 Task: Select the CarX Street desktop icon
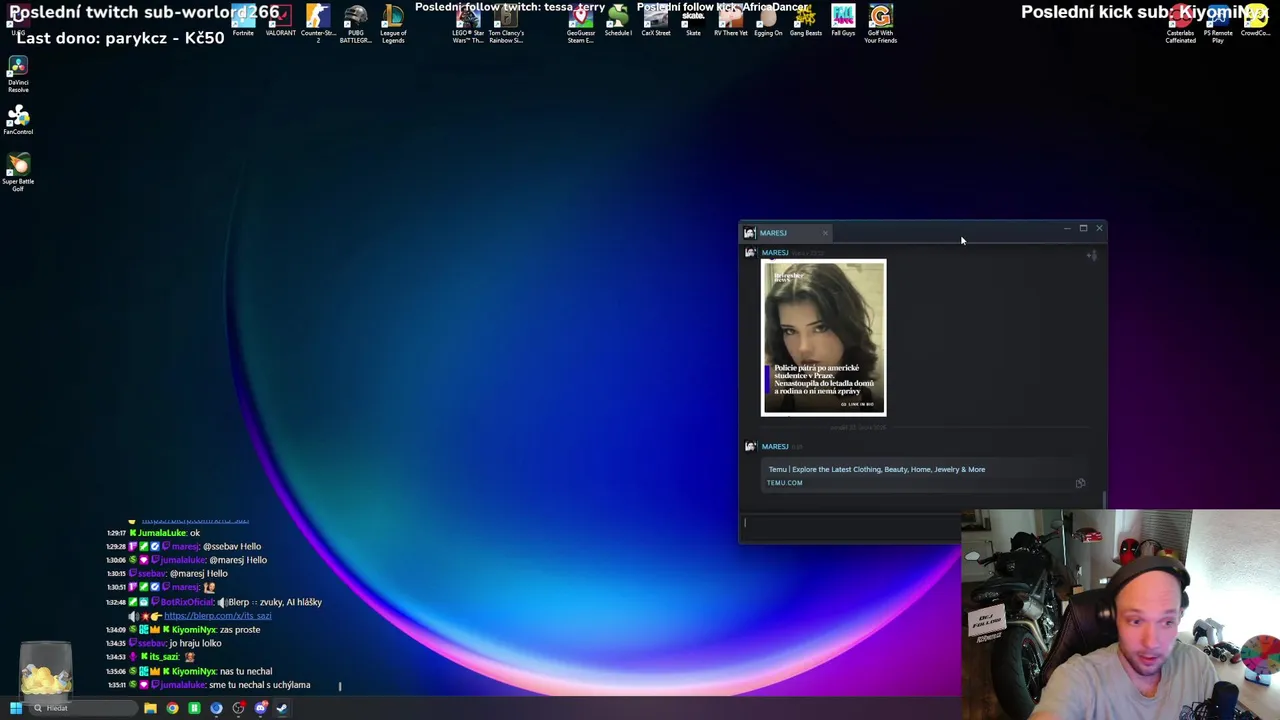(656, 20)
